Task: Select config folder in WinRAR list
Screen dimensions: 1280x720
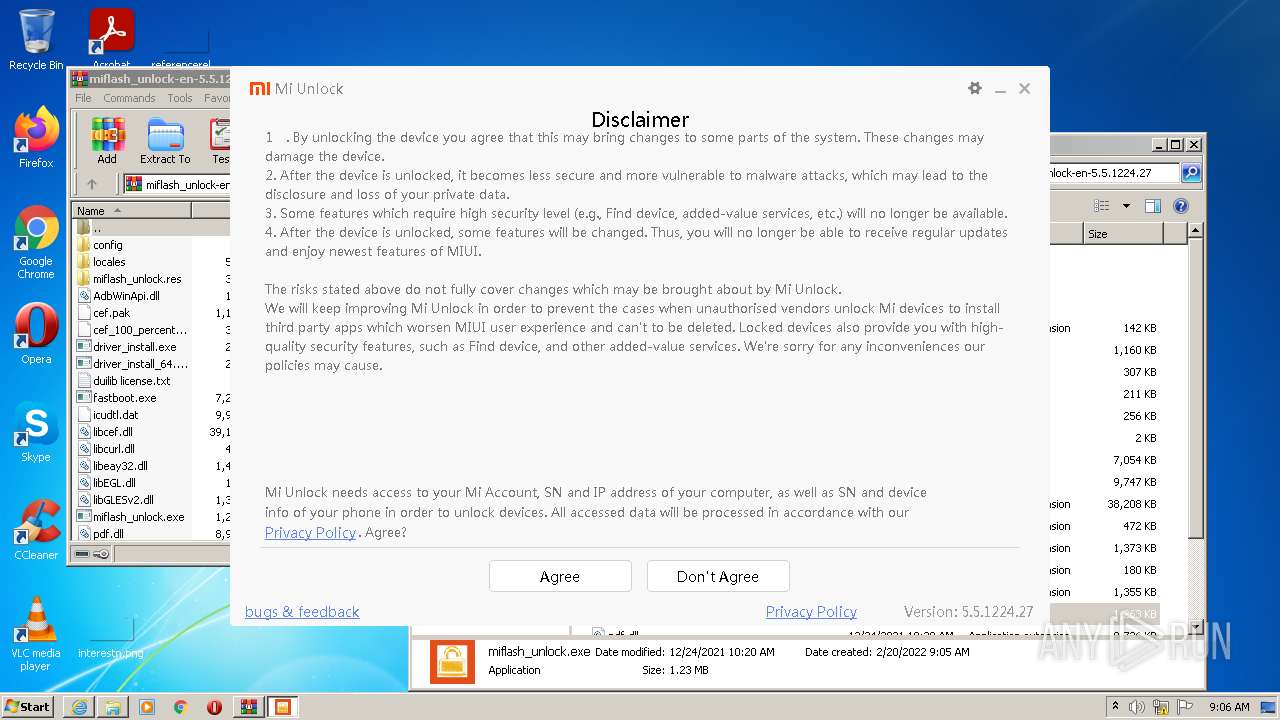Action: 108,244
